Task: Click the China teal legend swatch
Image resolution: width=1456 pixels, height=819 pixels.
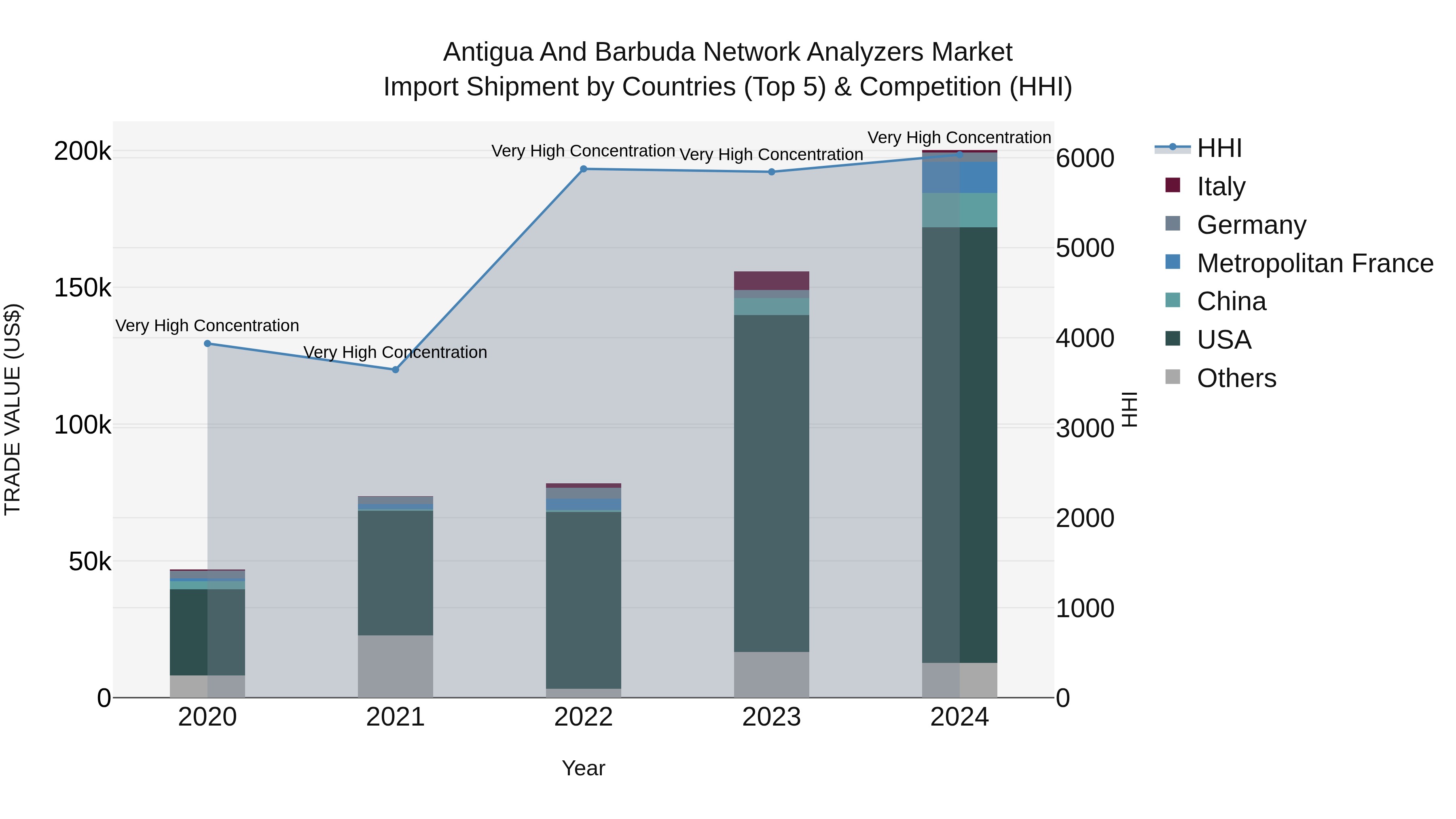Action: [1173, 300]
